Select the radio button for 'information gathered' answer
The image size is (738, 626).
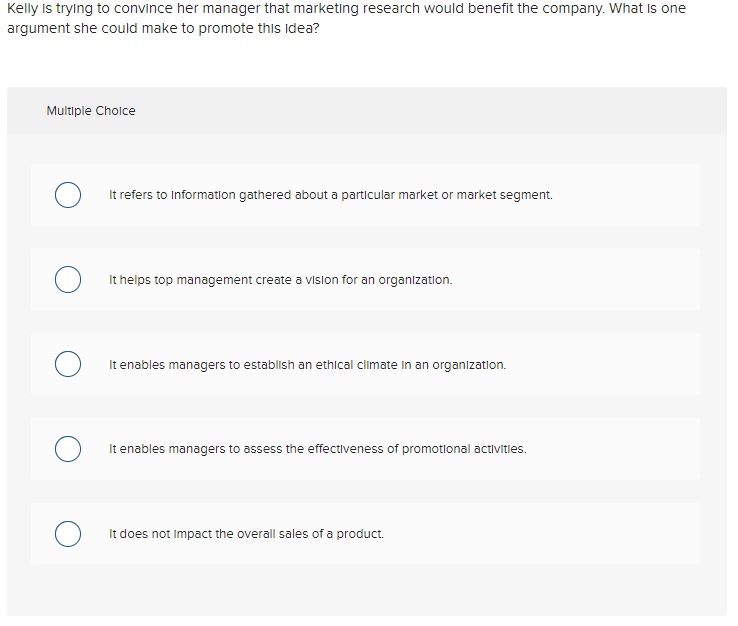pyautogui.click(x=68, y=195)
